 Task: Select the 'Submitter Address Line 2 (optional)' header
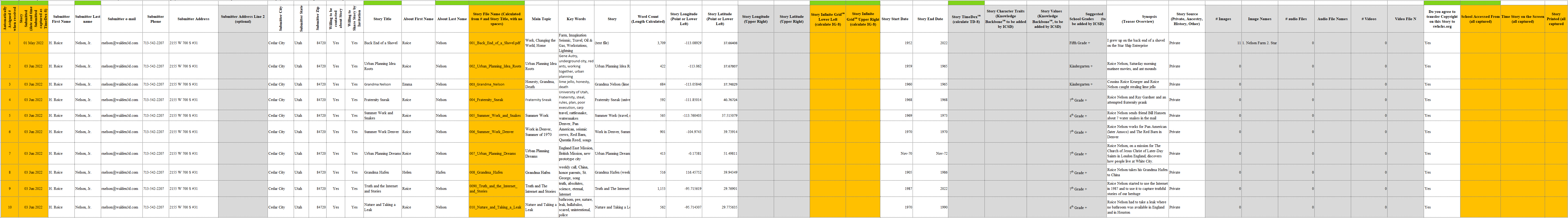pos(242,19)
